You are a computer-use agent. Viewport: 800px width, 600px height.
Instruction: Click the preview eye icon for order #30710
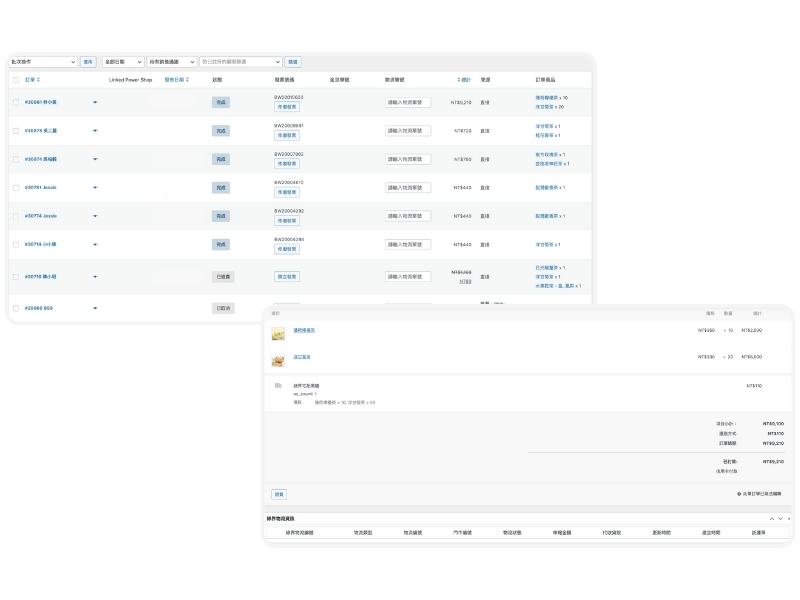tap(96, 276)
